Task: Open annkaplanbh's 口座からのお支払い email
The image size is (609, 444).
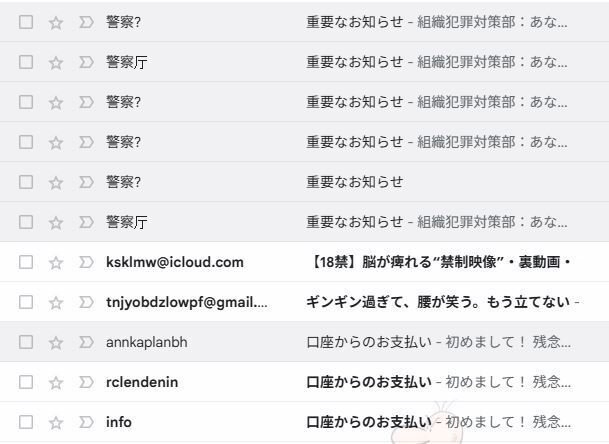Action: pos(440,342)
